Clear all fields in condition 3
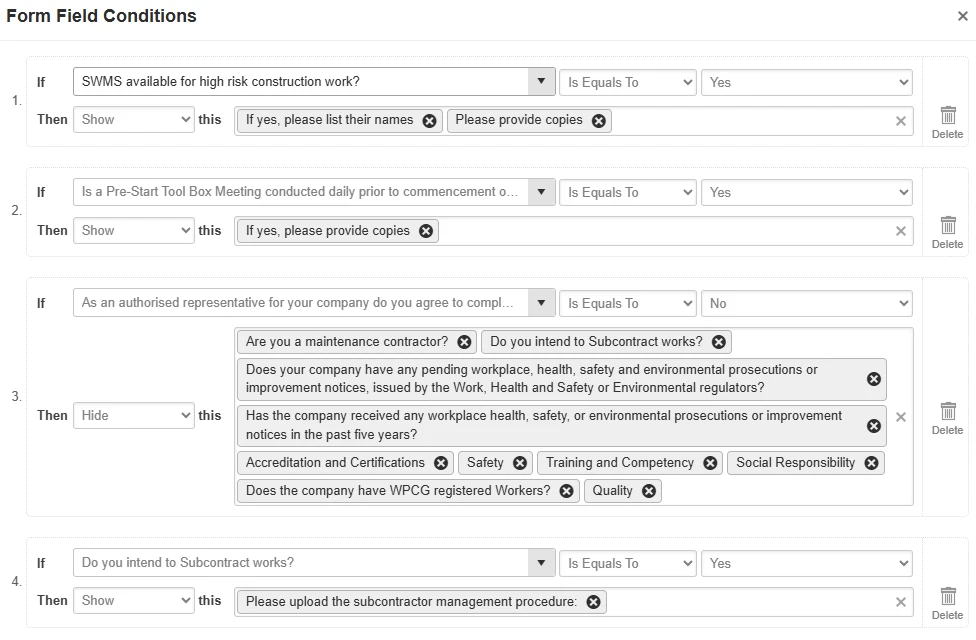The height and width of the screenshot is (640, 976). coord(901,417)
